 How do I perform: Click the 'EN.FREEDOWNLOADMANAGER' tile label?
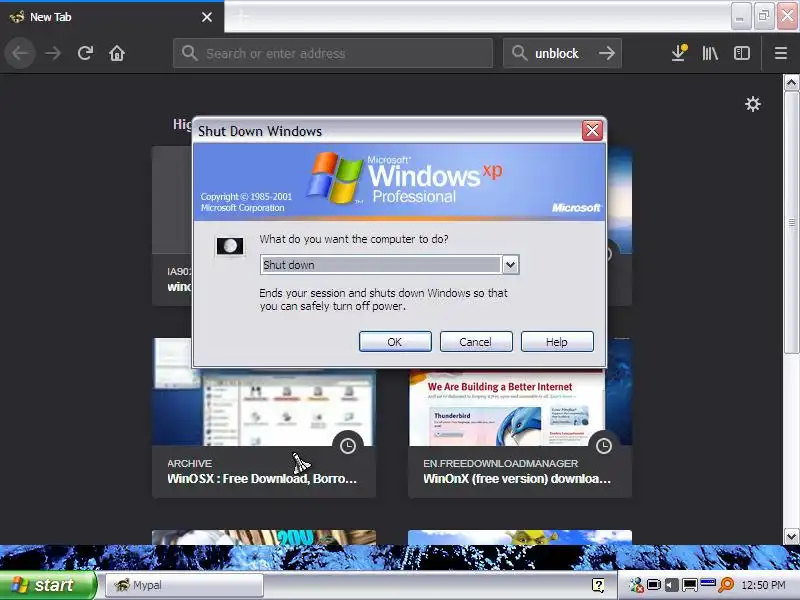coord(501,463)
